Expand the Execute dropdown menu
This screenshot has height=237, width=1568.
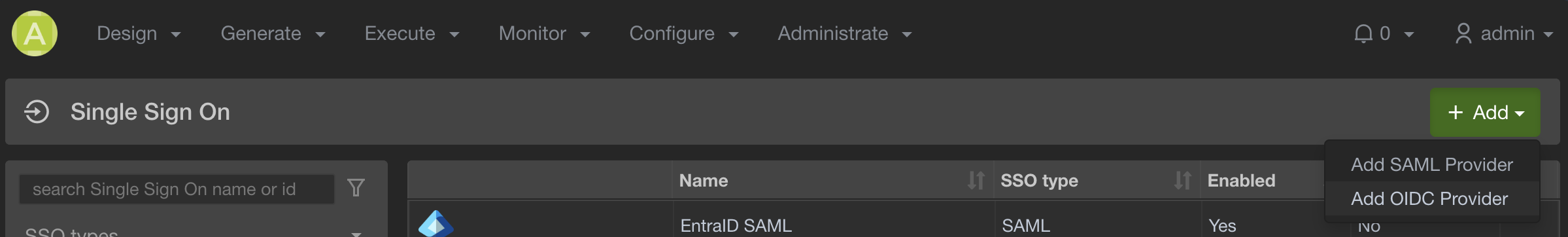(412, 33)
